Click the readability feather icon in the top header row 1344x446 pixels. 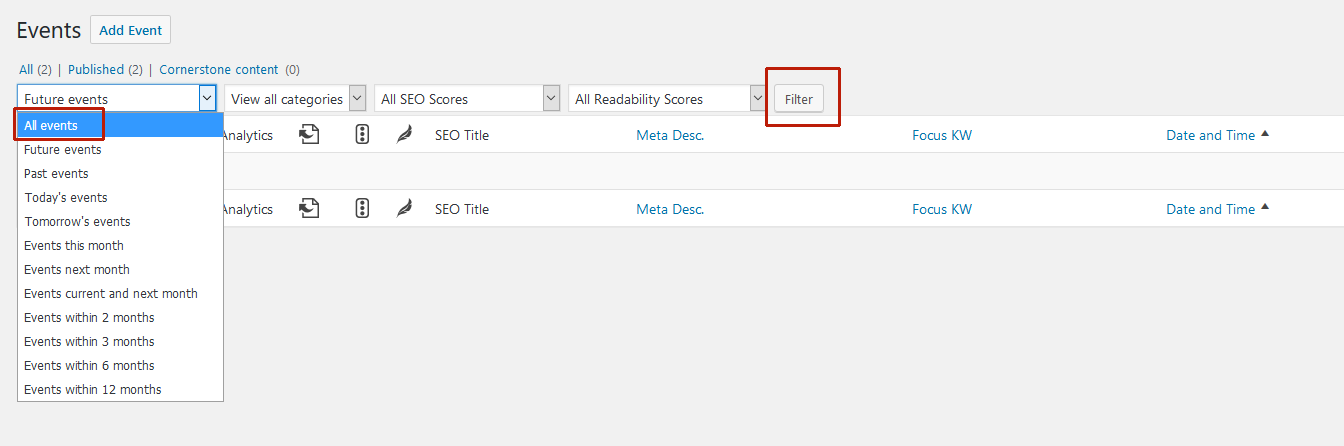[x=404, y=135]
